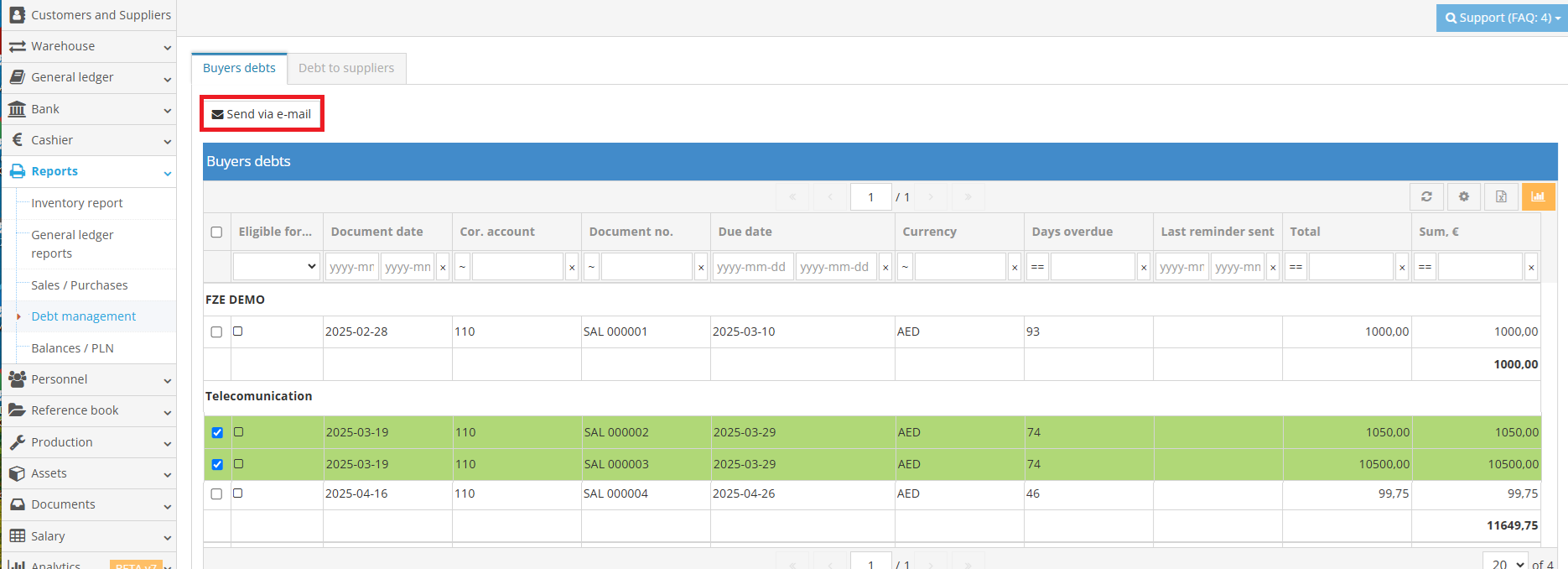The width and height of the screenshot is (1568, 569).
Task: Click the Bank building icon
Action: click(17, 109)
